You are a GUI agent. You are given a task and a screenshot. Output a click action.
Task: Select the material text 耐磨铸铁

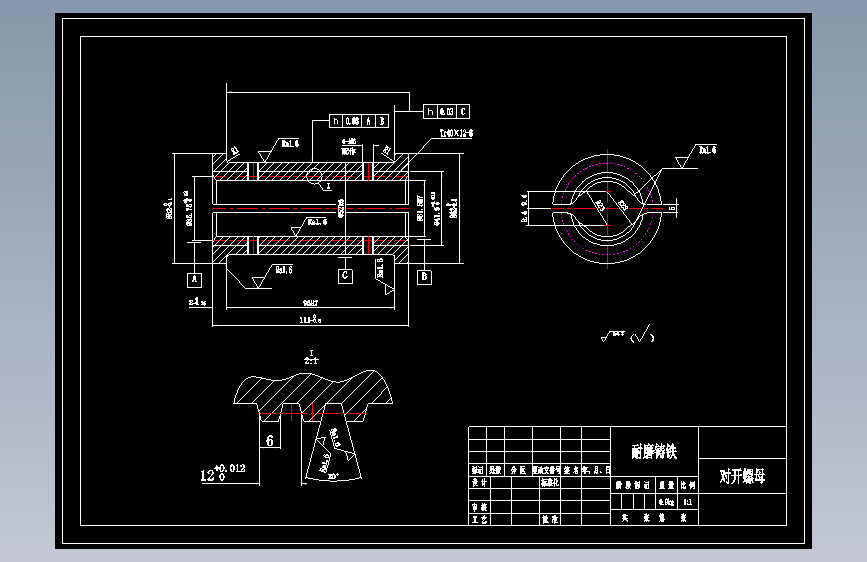tap(654, 451)
